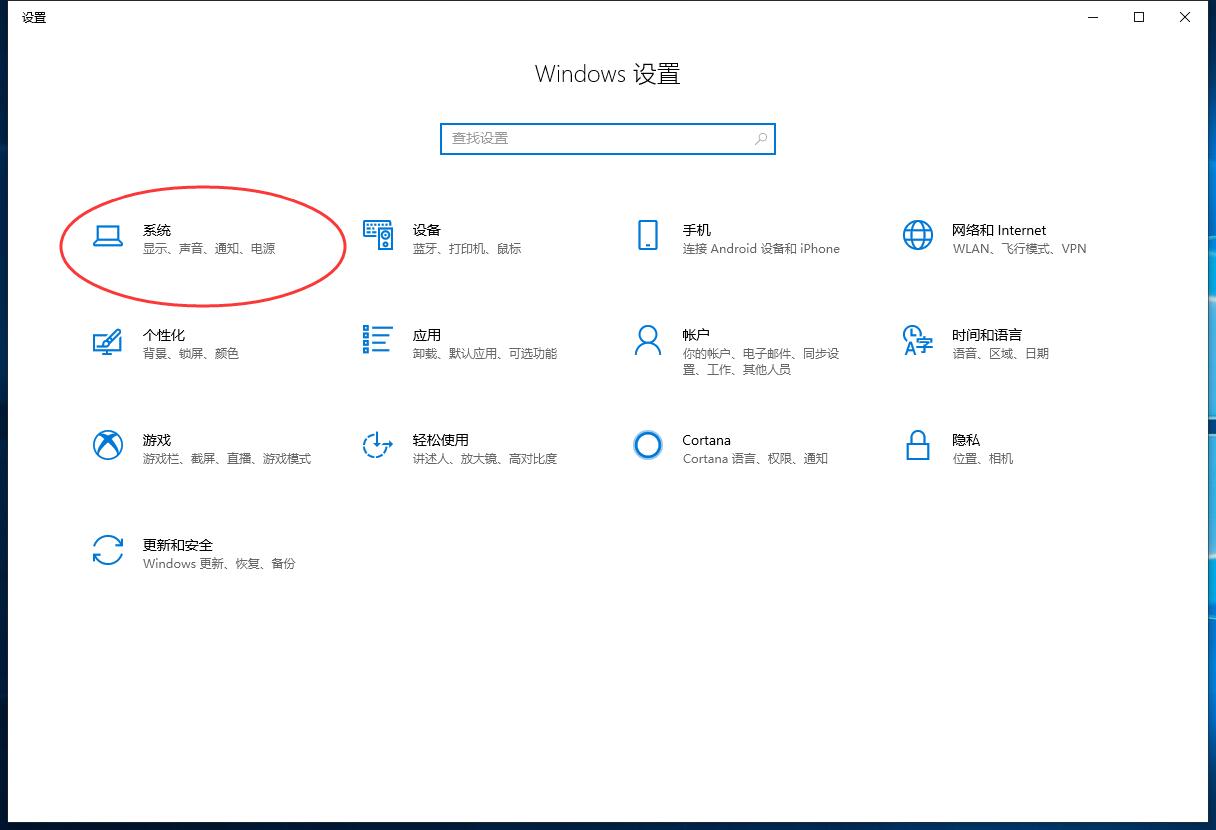Open the 更新和安全 settings title
This screenshot has width=1216, height=830.
(x=178, y=545)
